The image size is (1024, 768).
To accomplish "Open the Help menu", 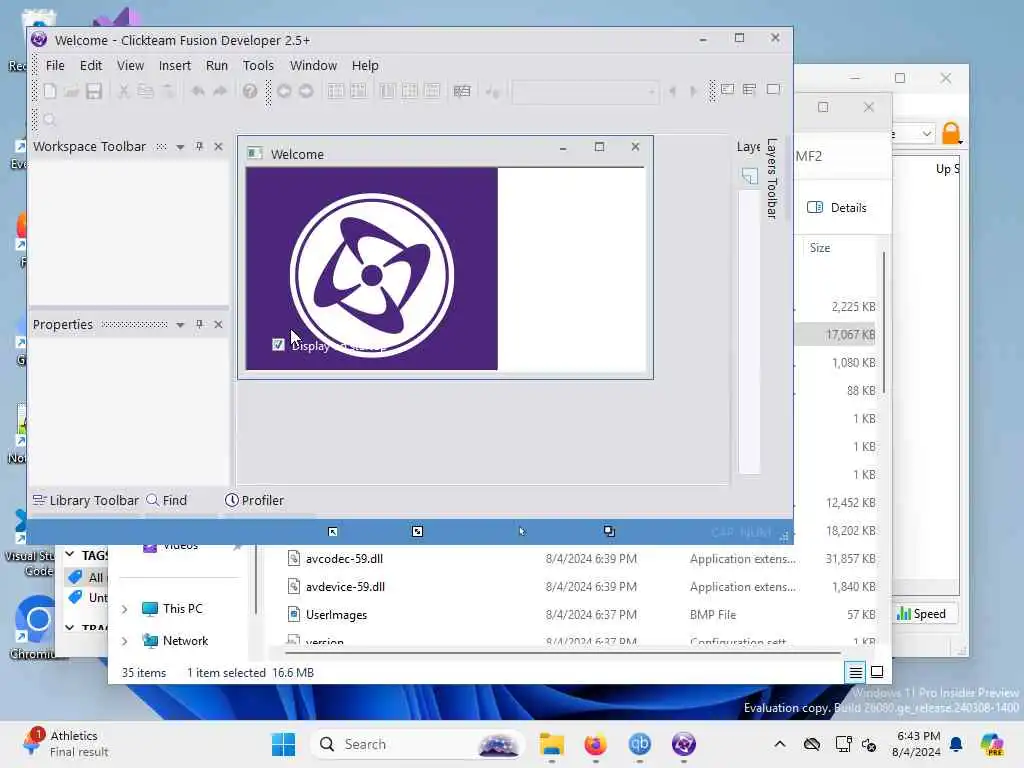I will tap(365, 65).
